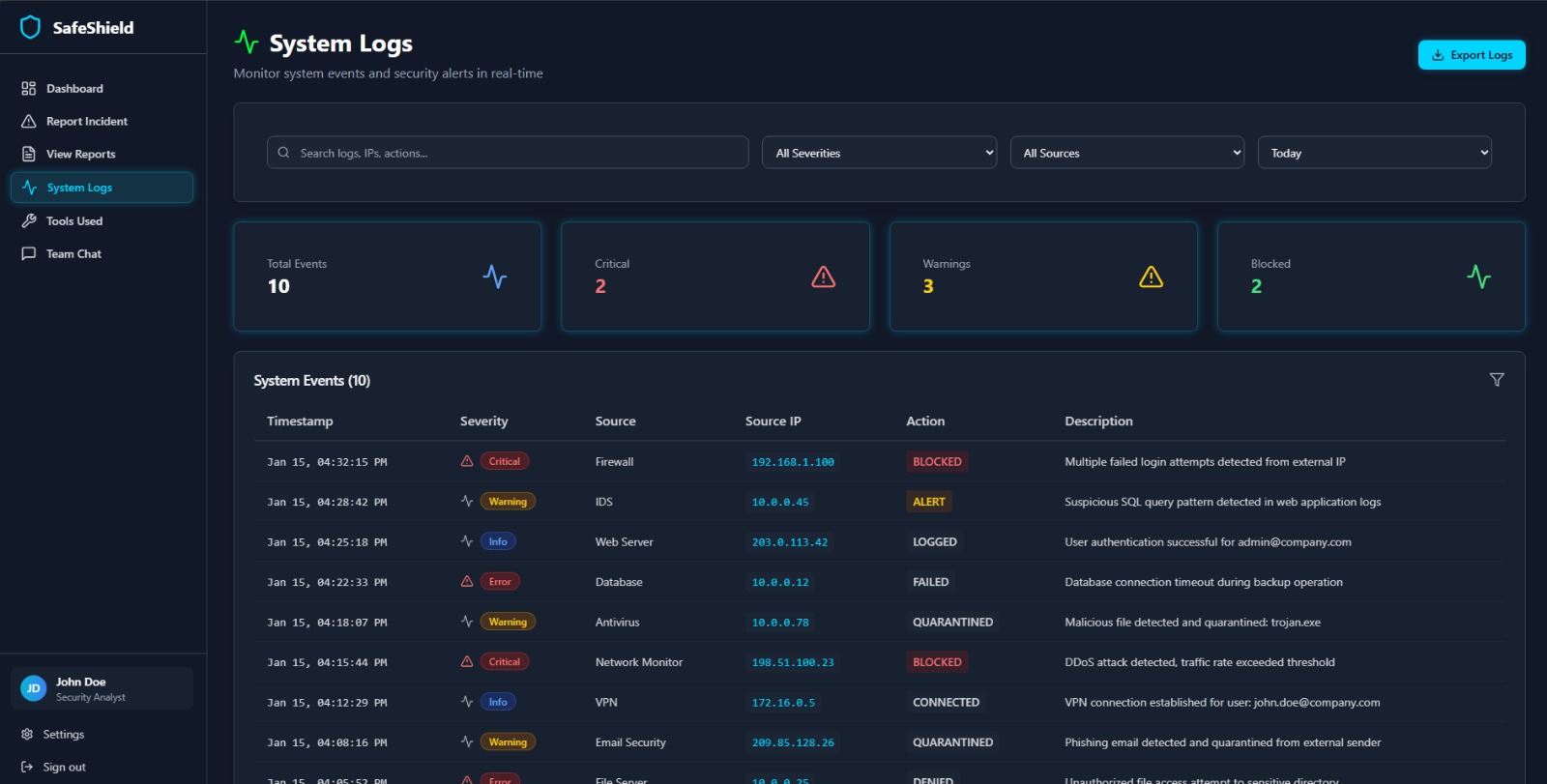This screenshot has height=784, width=1547.
Task: Click the CONNECTED action text
Action: tap(946, 703)
